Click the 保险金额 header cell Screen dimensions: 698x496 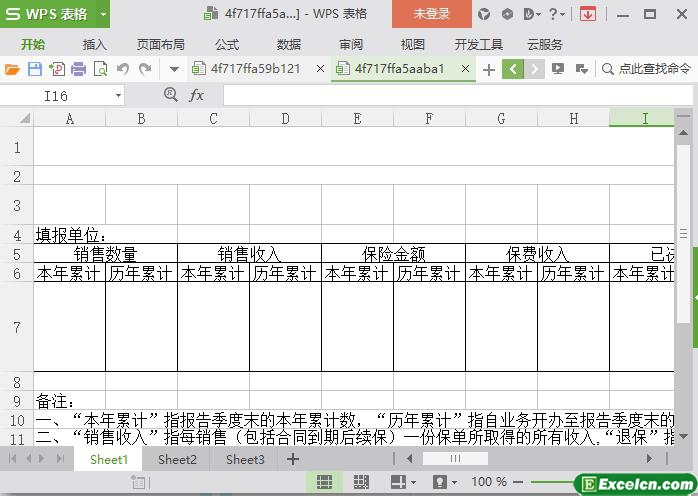tap(394, 254)
